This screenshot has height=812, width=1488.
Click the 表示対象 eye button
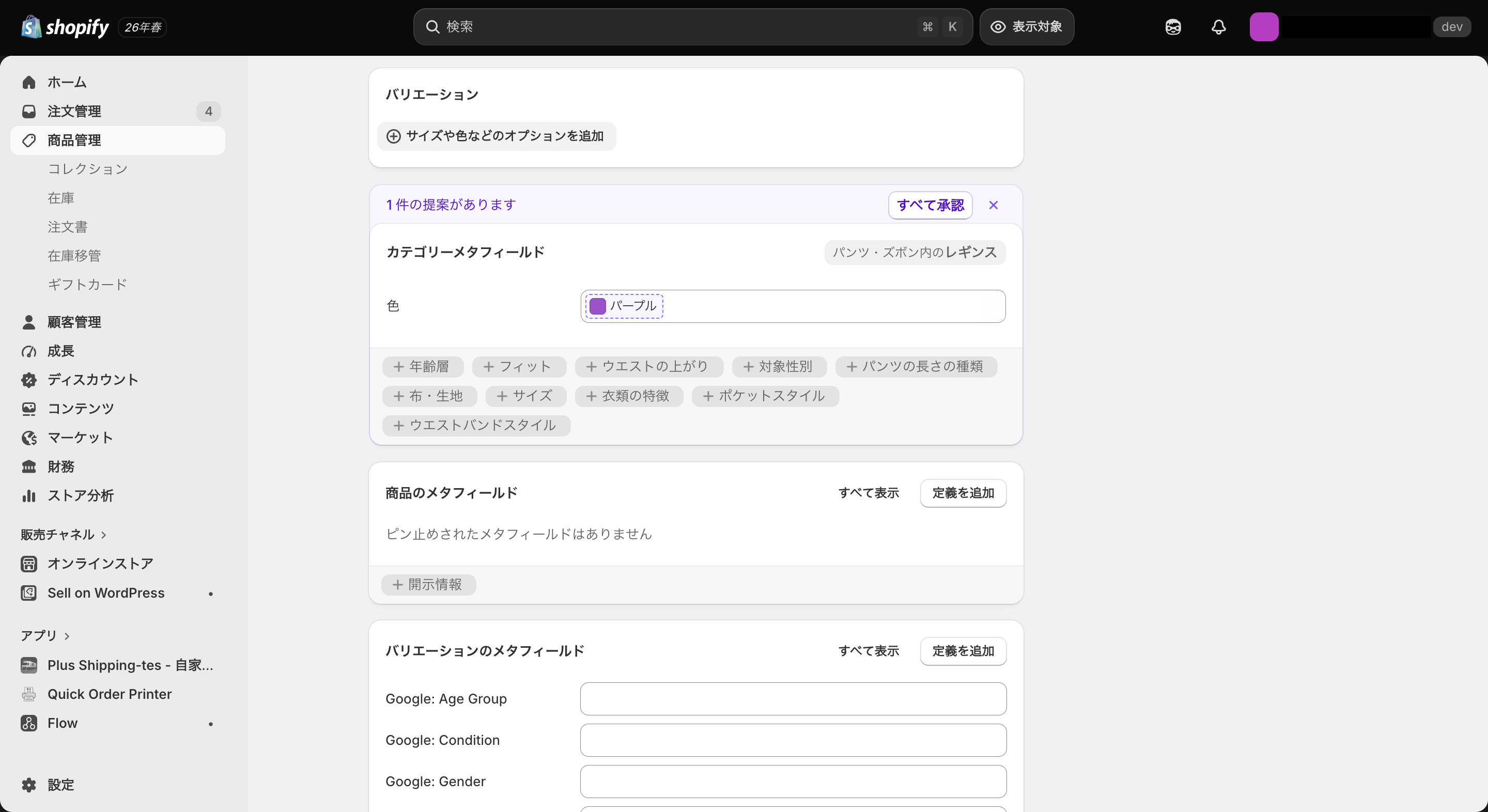click(x=1027, y=26)
